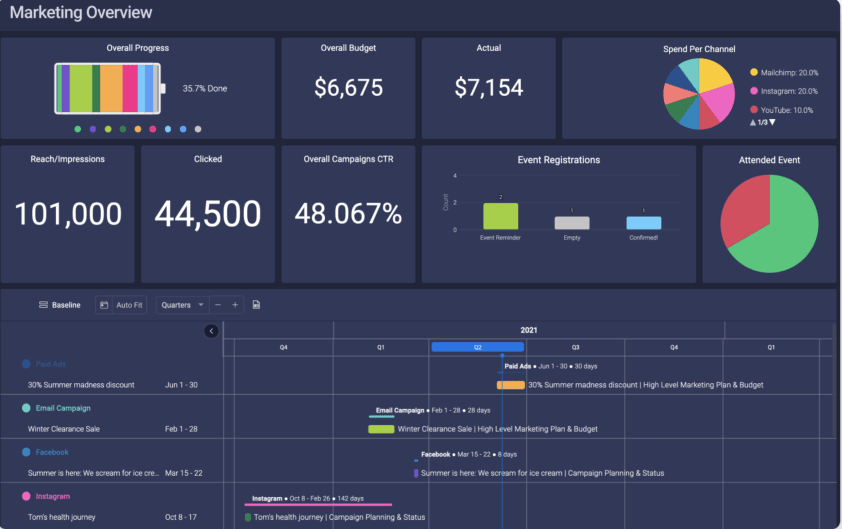Zoom in the timeline with the plus button
The image size is (842, 529).
click(235, 305)
